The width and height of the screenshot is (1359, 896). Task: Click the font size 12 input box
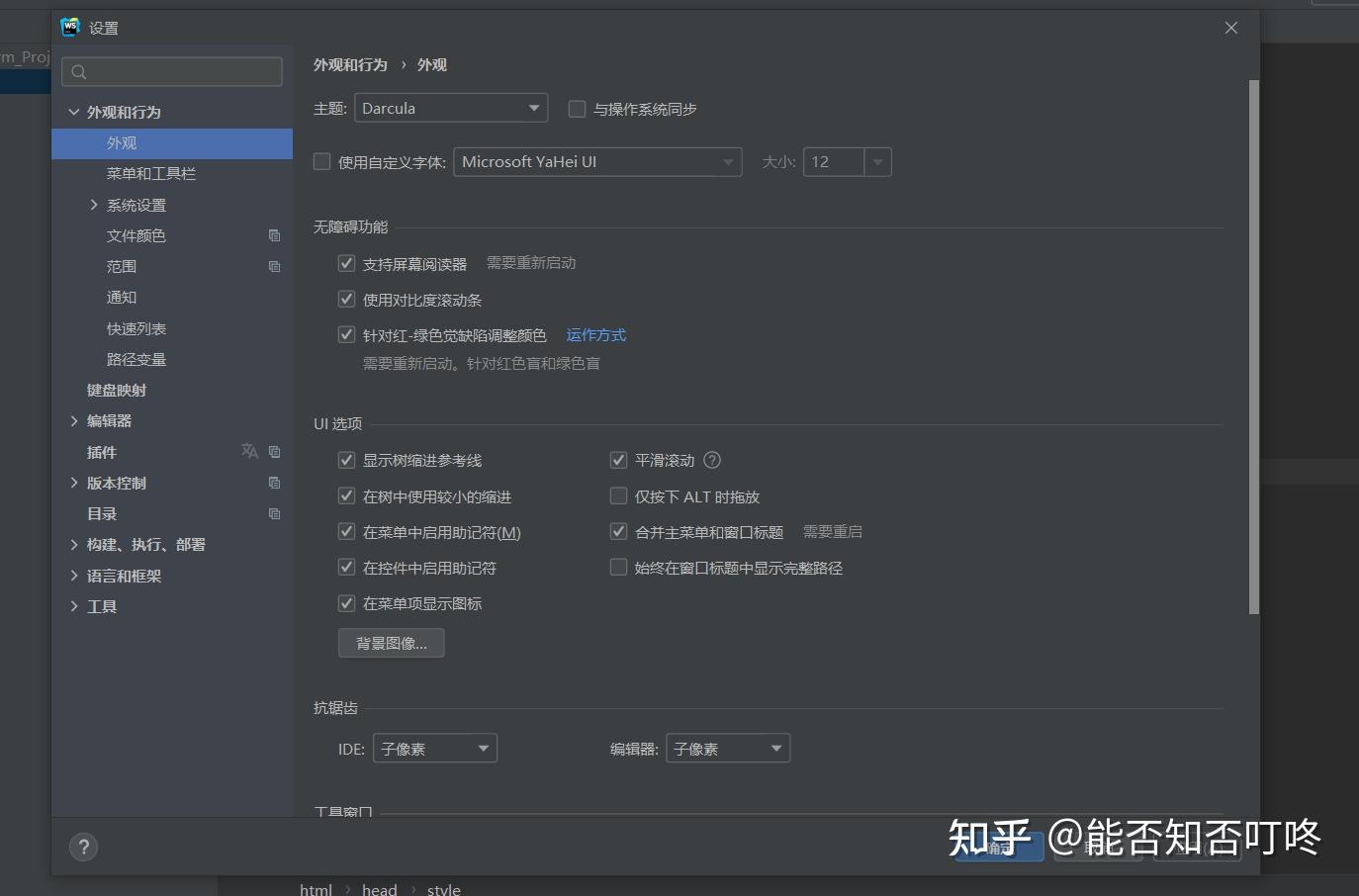click(x=835, y=162)
